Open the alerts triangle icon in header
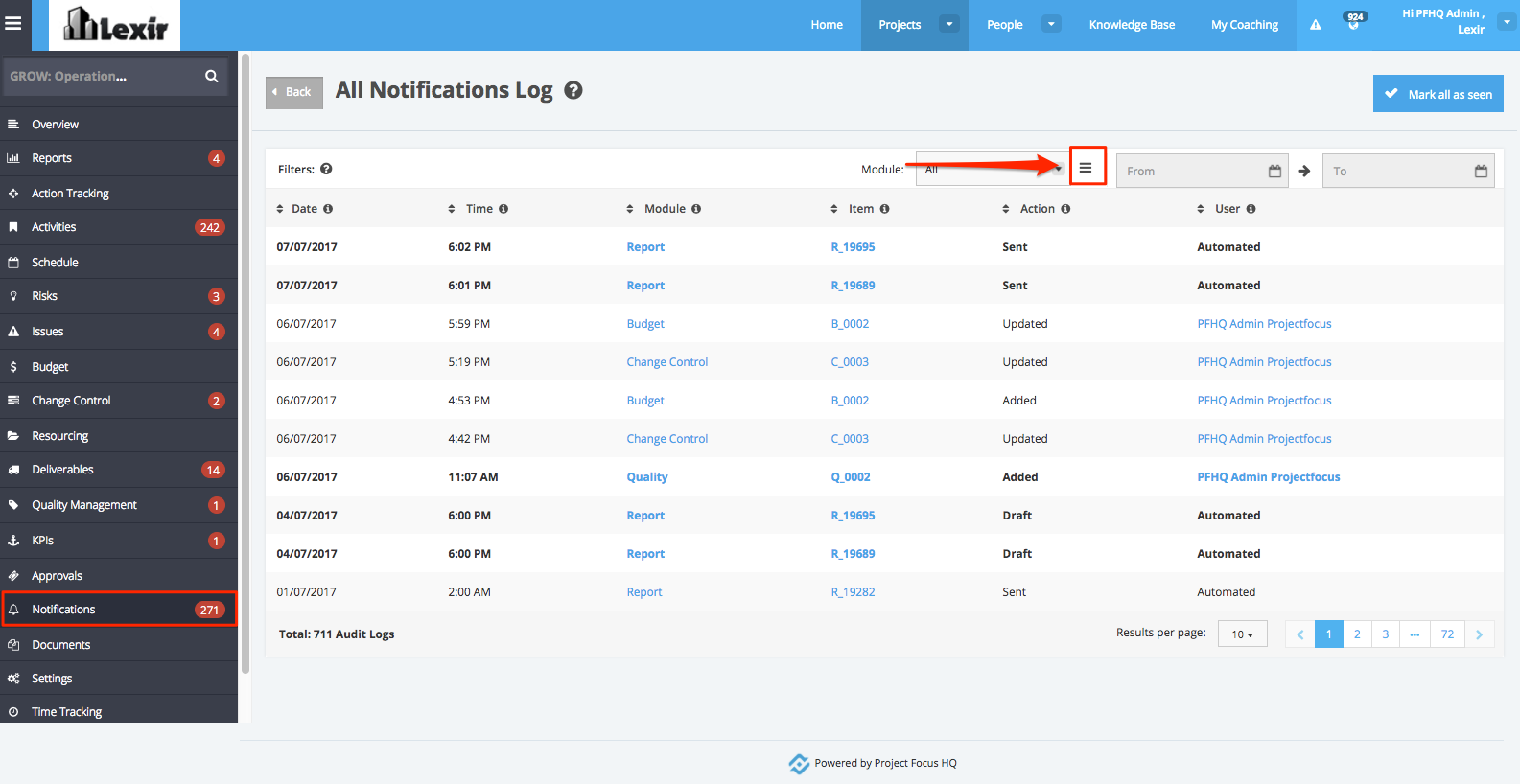Viewport: 1520px width, 784px height. point(1316,25)
